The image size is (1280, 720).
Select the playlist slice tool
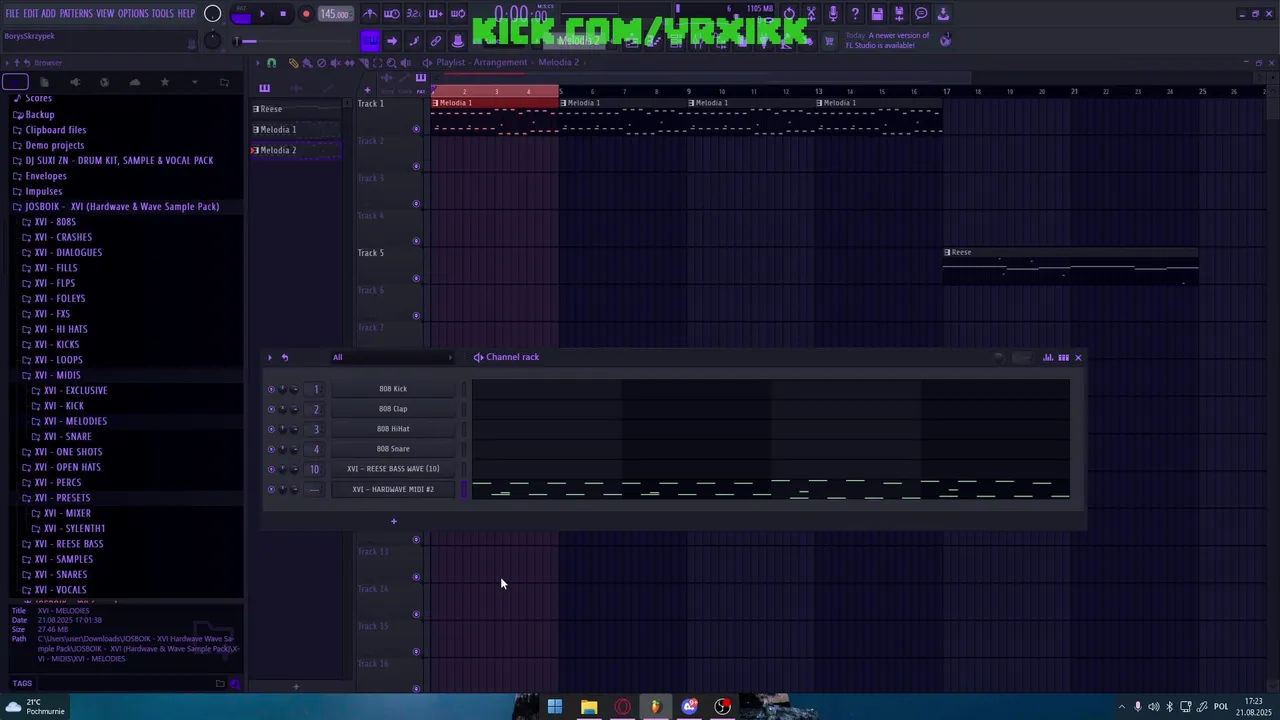pyautogui.click(x=364, y=63)
